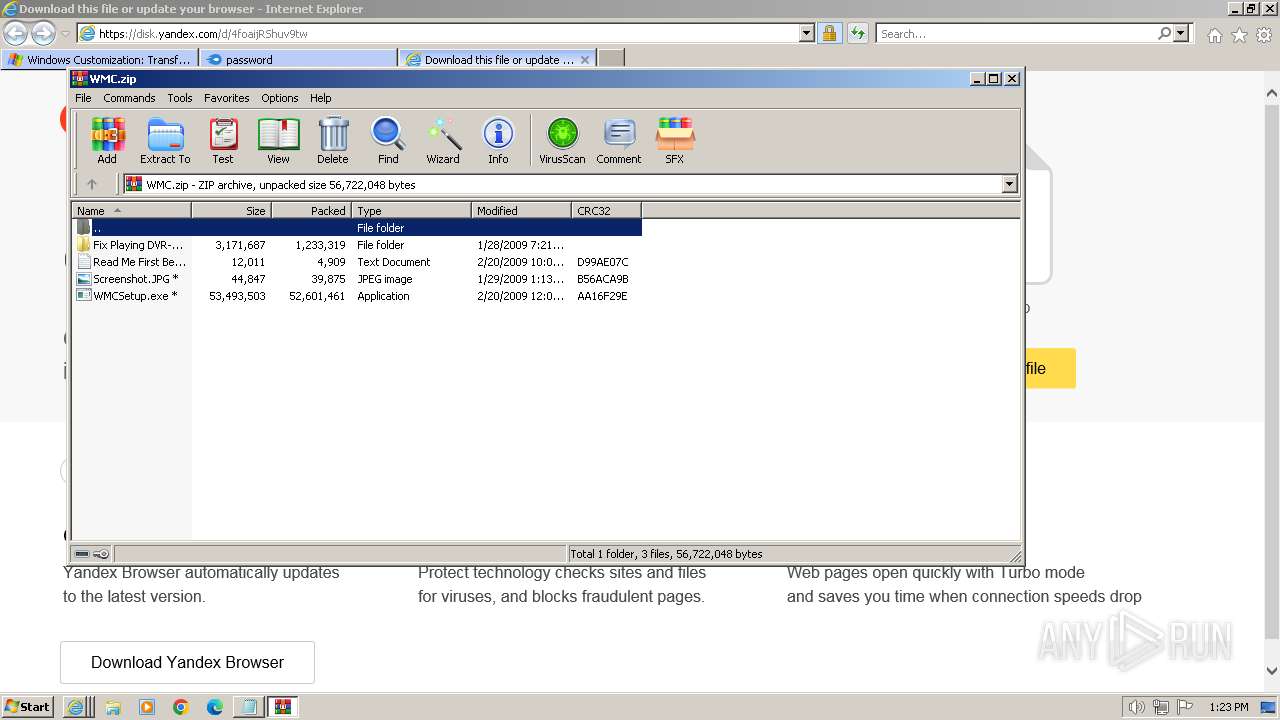Viewport: 1280px width, 720px height.
Task: Sort list by Packed column header
Action: tap(311, 210)
